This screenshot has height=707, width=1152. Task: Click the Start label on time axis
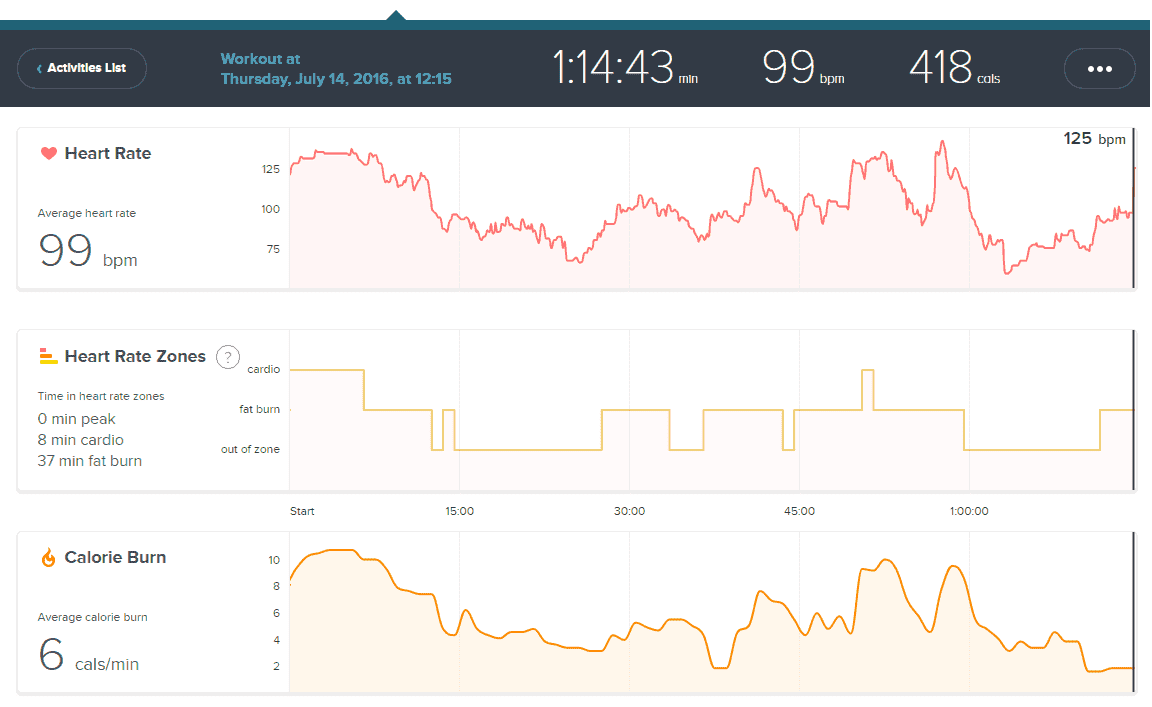click(x=302, y=511)
